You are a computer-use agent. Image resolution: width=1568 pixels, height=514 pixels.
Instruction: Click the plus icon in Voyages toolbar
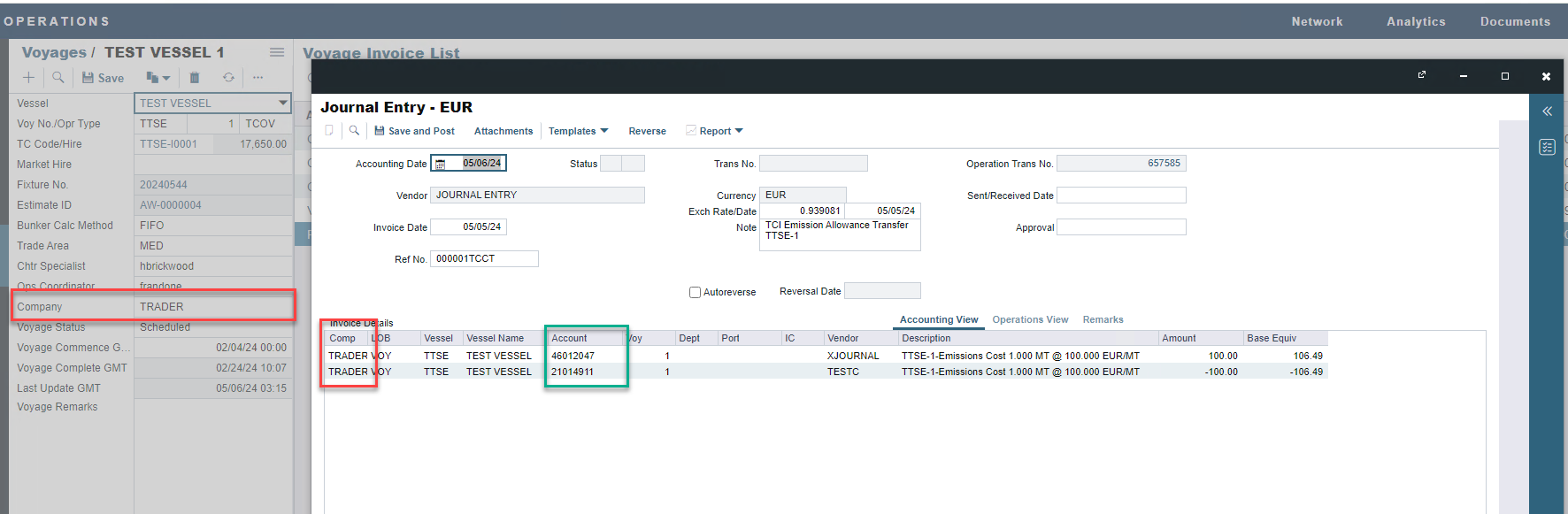pyautogui.click(x=28, y=78)
